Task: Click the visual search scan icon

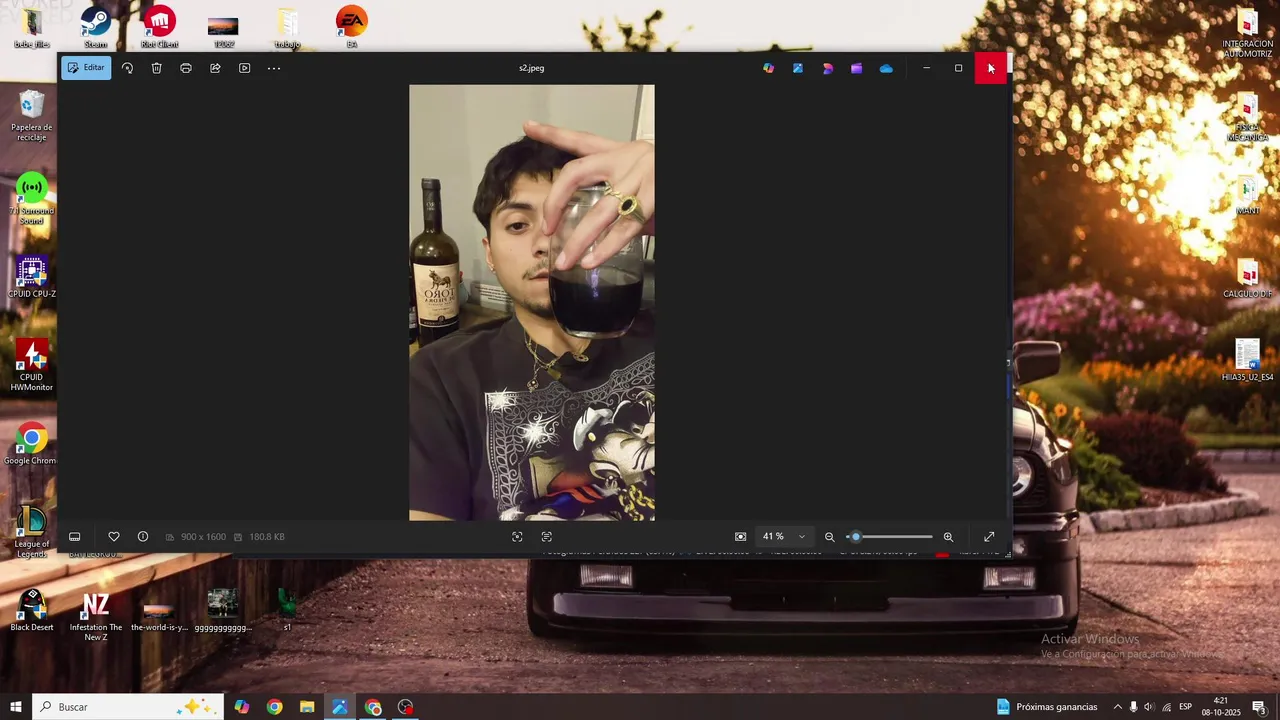Action: click(517, 537)
